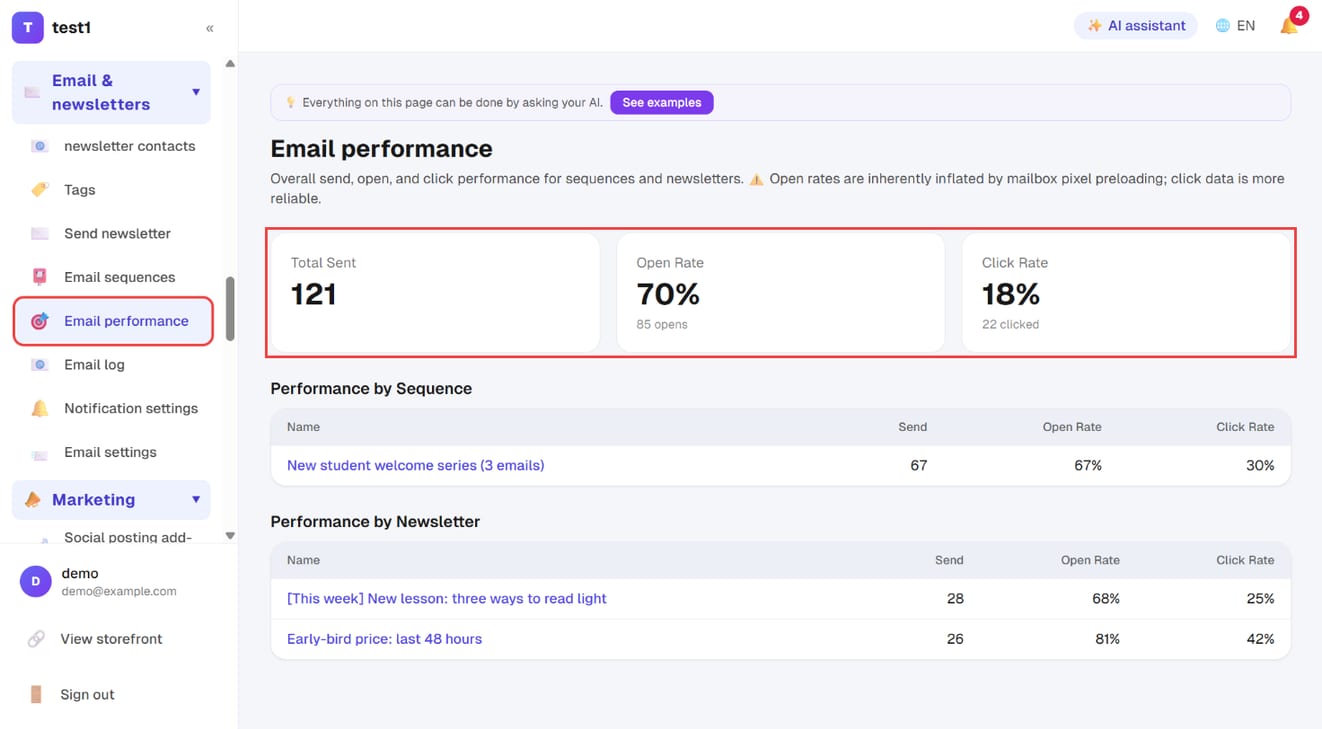
Task: Click the Total Sent 121 card
Action: click(435, 293)
